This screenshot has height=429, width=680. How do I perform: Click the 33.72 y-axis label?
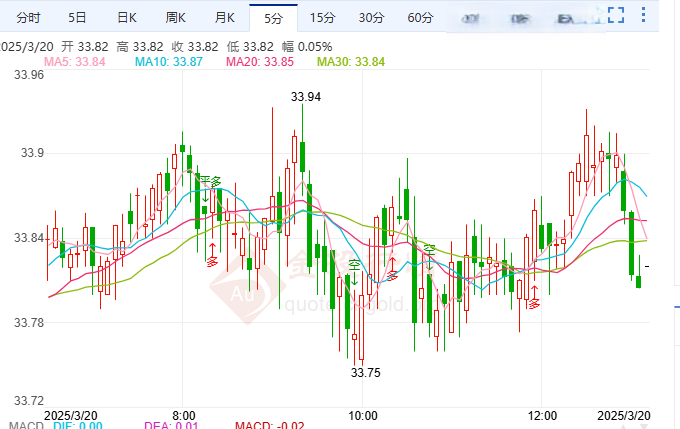[x=29, y=400]
